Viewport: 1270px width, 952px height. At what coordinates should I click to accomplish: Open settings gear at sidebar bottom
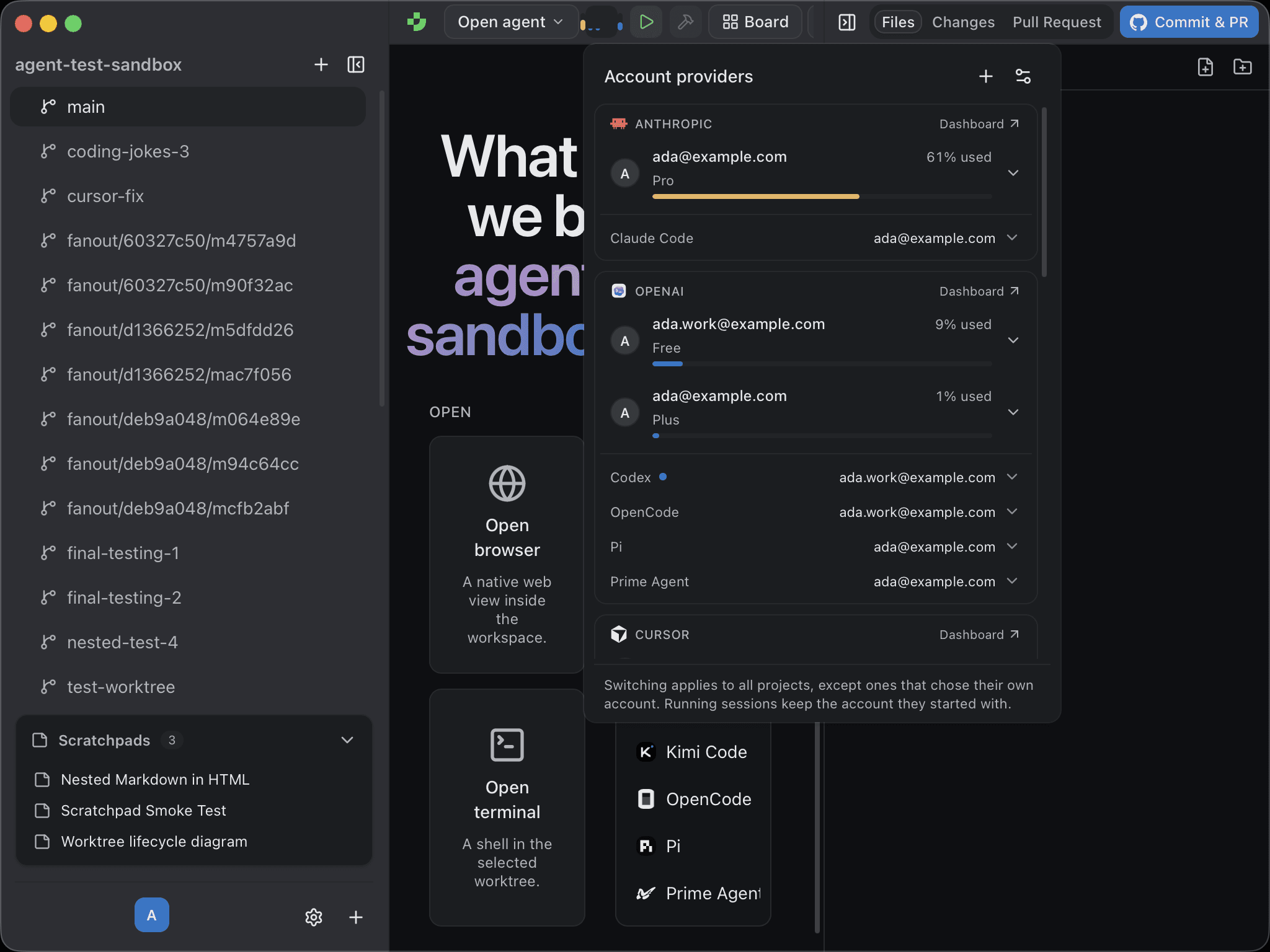coord(314,917)
